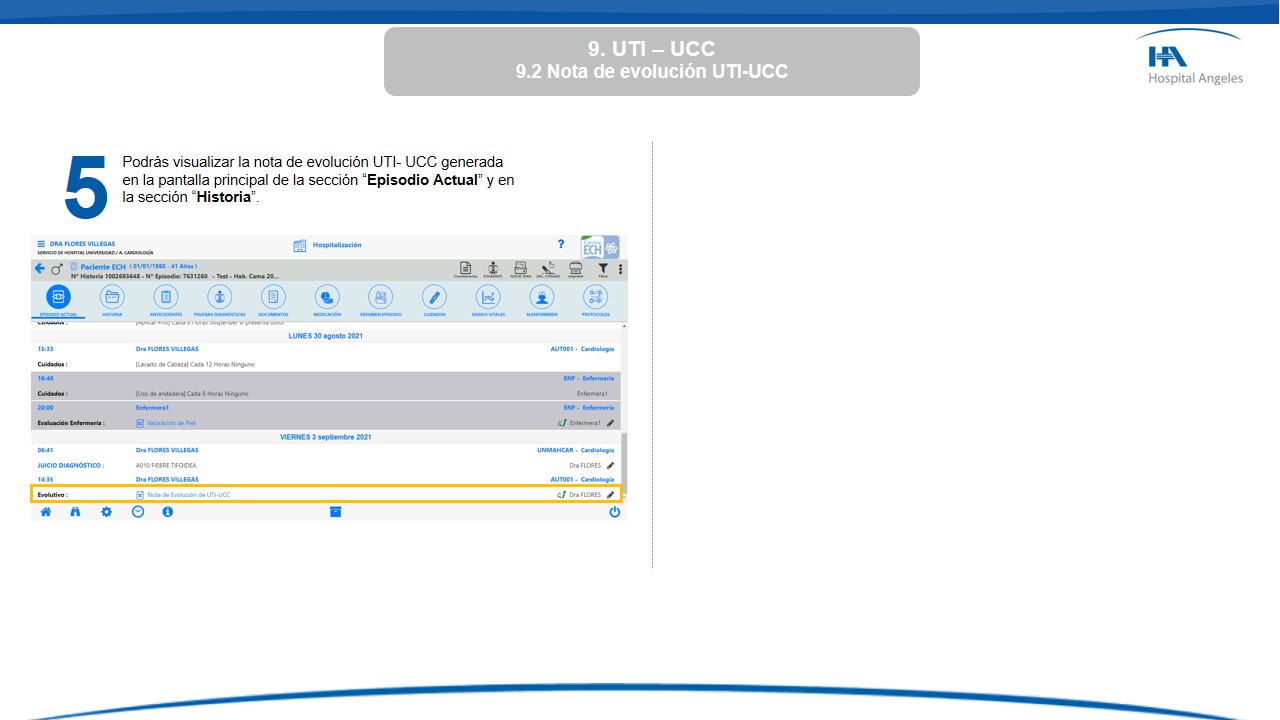This screenshot has height=720, width=1280.
Task: Open the three-dots overflow menu
Action: point(621,269)
